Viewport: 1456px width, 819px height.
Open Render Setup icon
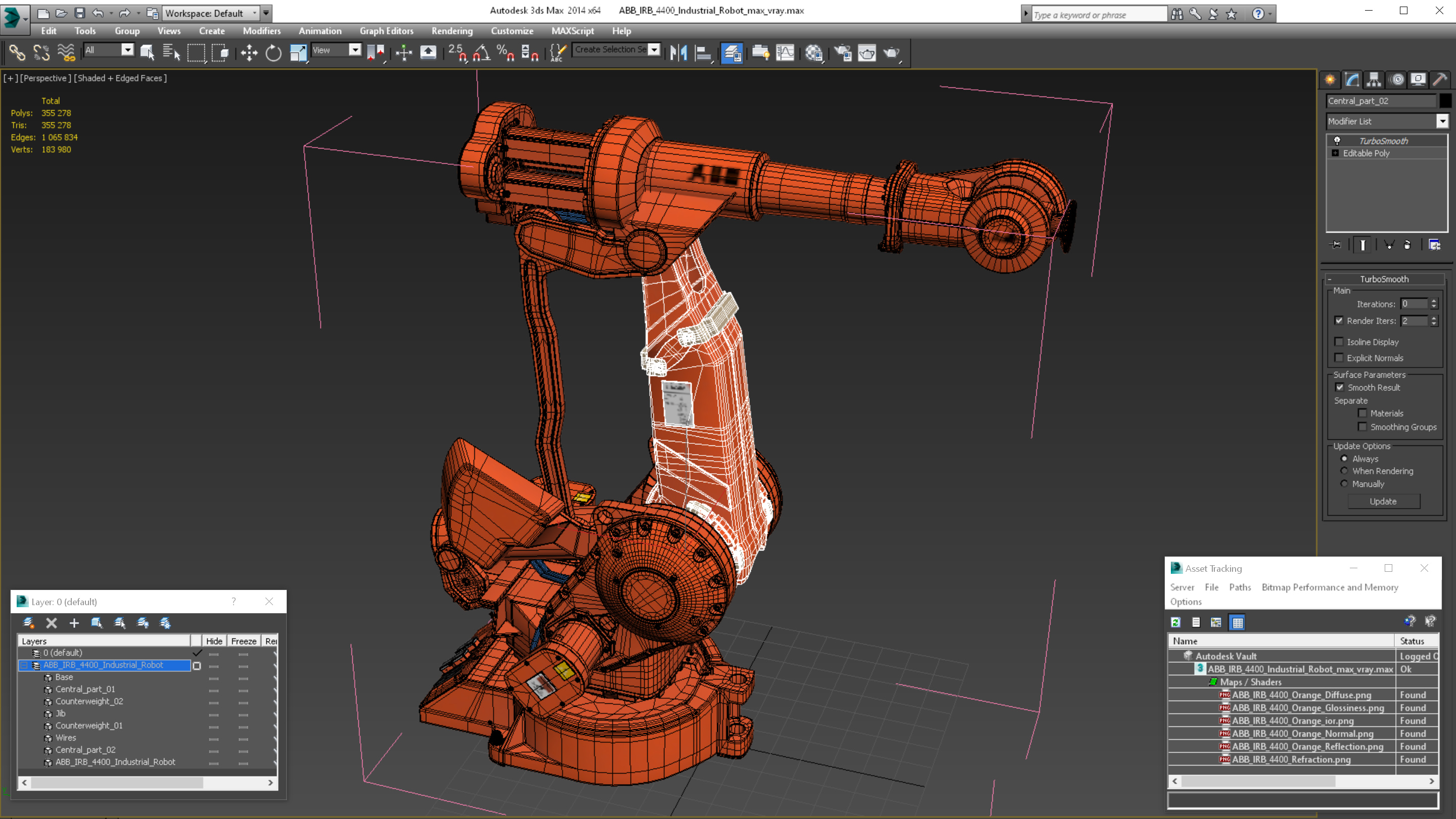[x=843, y=53]
